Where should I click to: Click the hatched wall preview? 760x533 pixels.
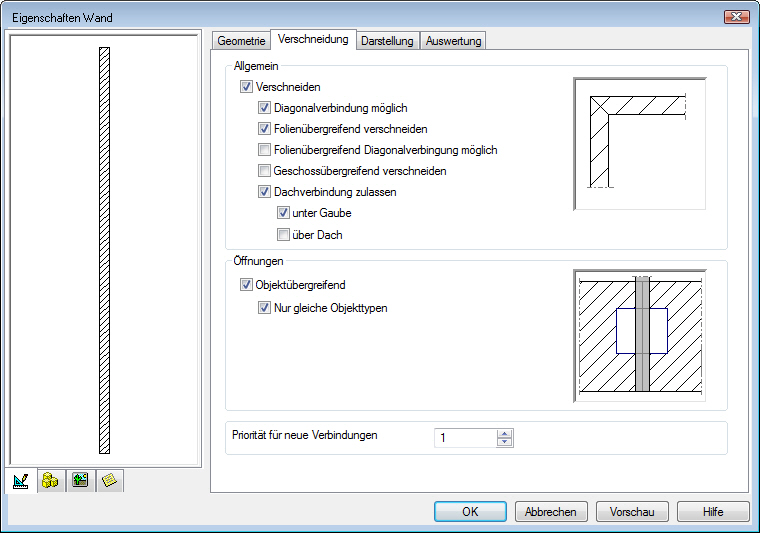(x=104, y=250)
